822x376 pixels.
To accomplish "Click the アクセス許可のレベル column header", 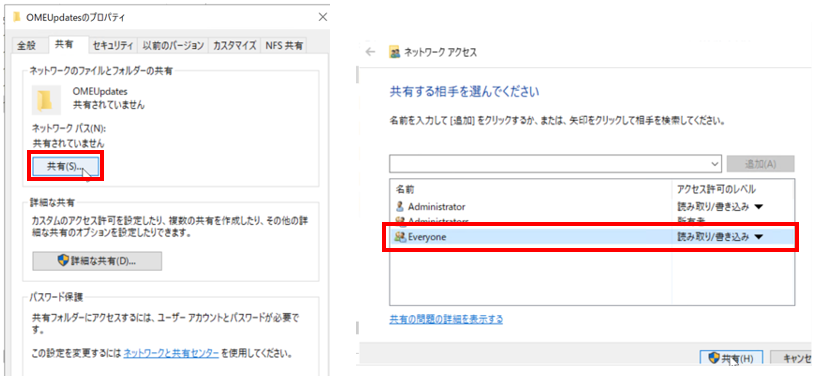I will [x=716, y=188].
